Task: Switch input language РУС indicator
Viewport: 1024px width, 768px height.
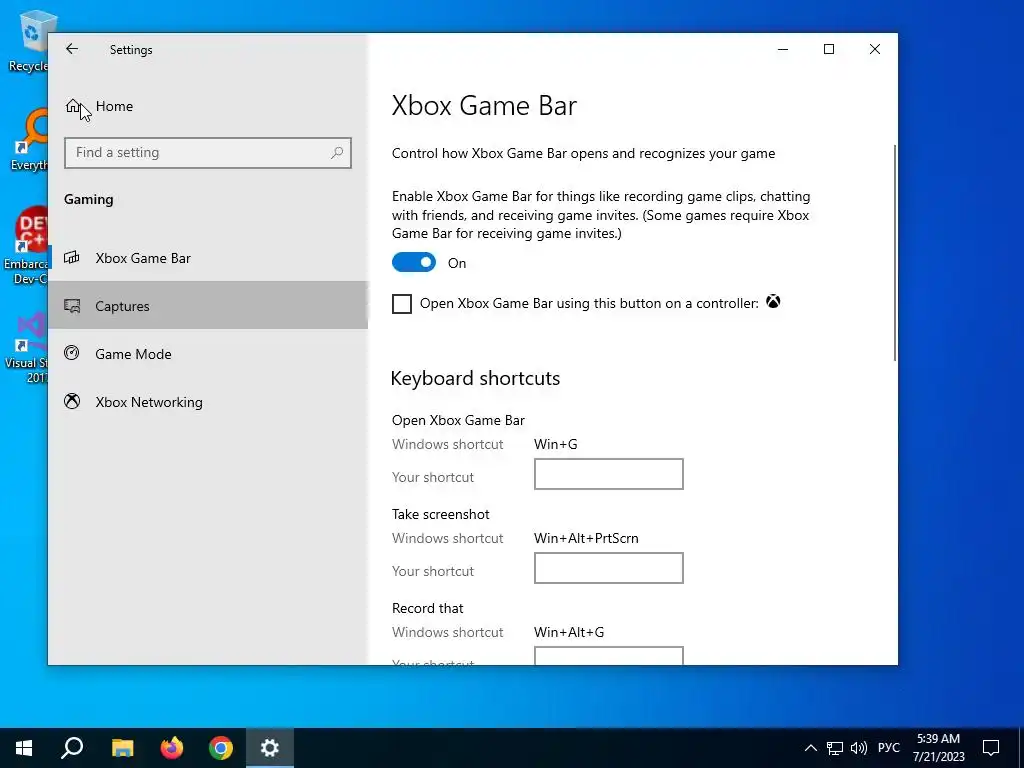Action: click(889, 748)
